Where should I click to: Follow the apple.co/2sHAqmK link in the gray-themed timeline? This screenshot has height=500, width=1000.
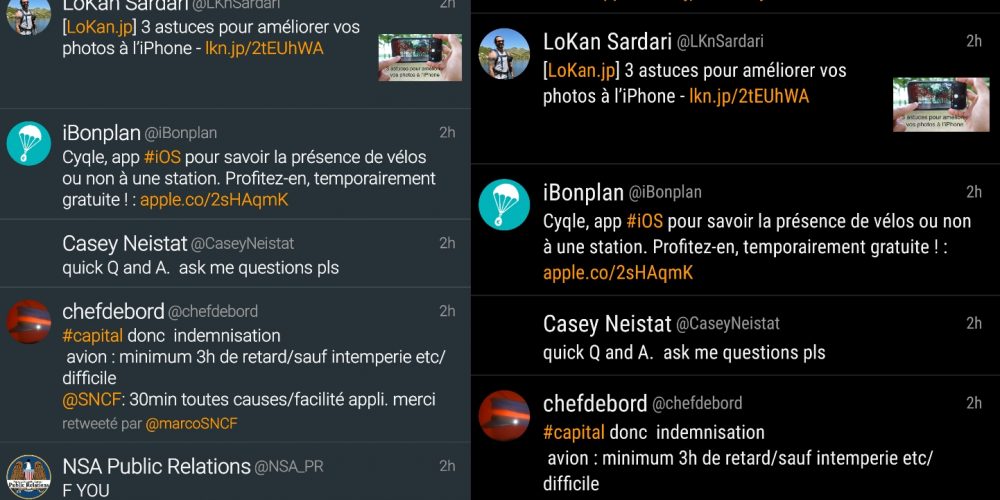pos(214,200)
